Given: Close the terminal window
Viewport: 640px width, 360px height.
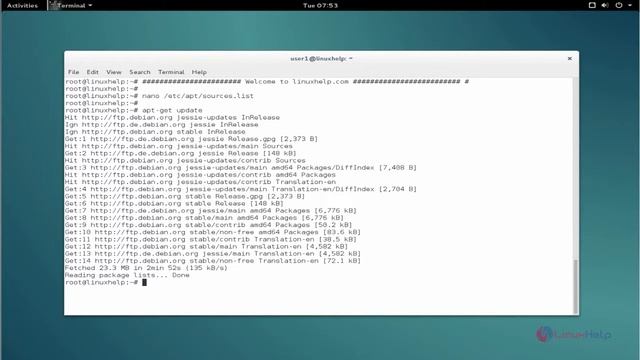Looking at the screenshot, I should (569, 58).
